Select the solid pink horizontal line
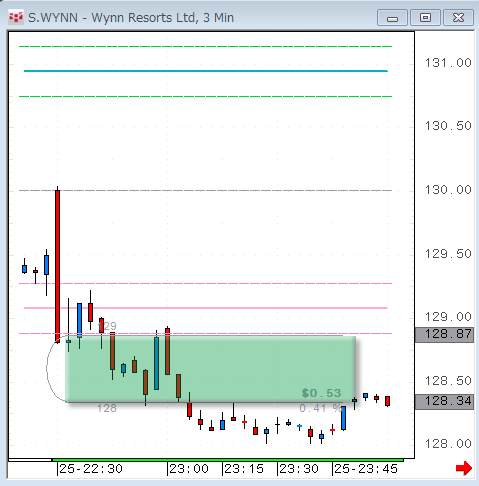 tap(206, 308)
